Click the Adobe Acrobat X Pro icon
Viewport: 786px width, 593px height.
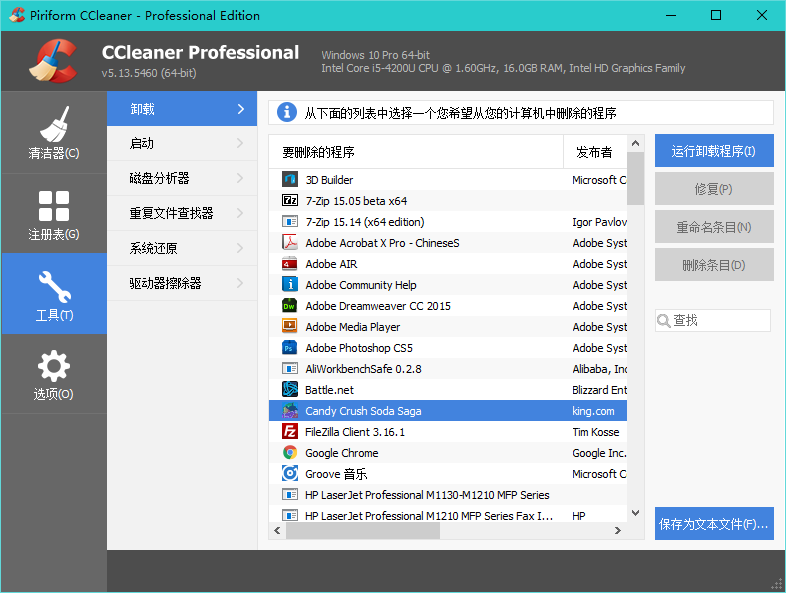click(x=290, y=243)
